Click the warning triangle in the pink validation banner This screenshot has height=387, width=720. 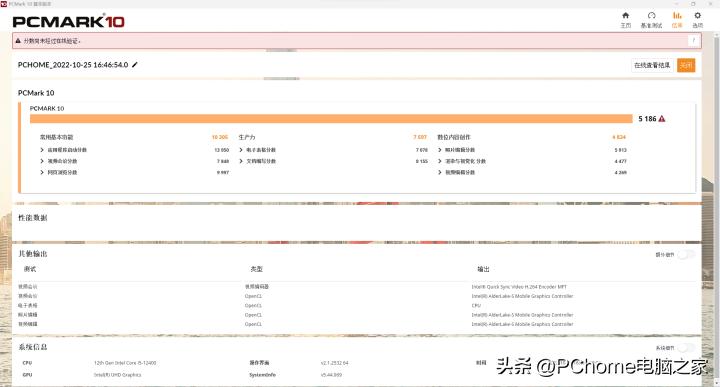[x=18, y=41]
